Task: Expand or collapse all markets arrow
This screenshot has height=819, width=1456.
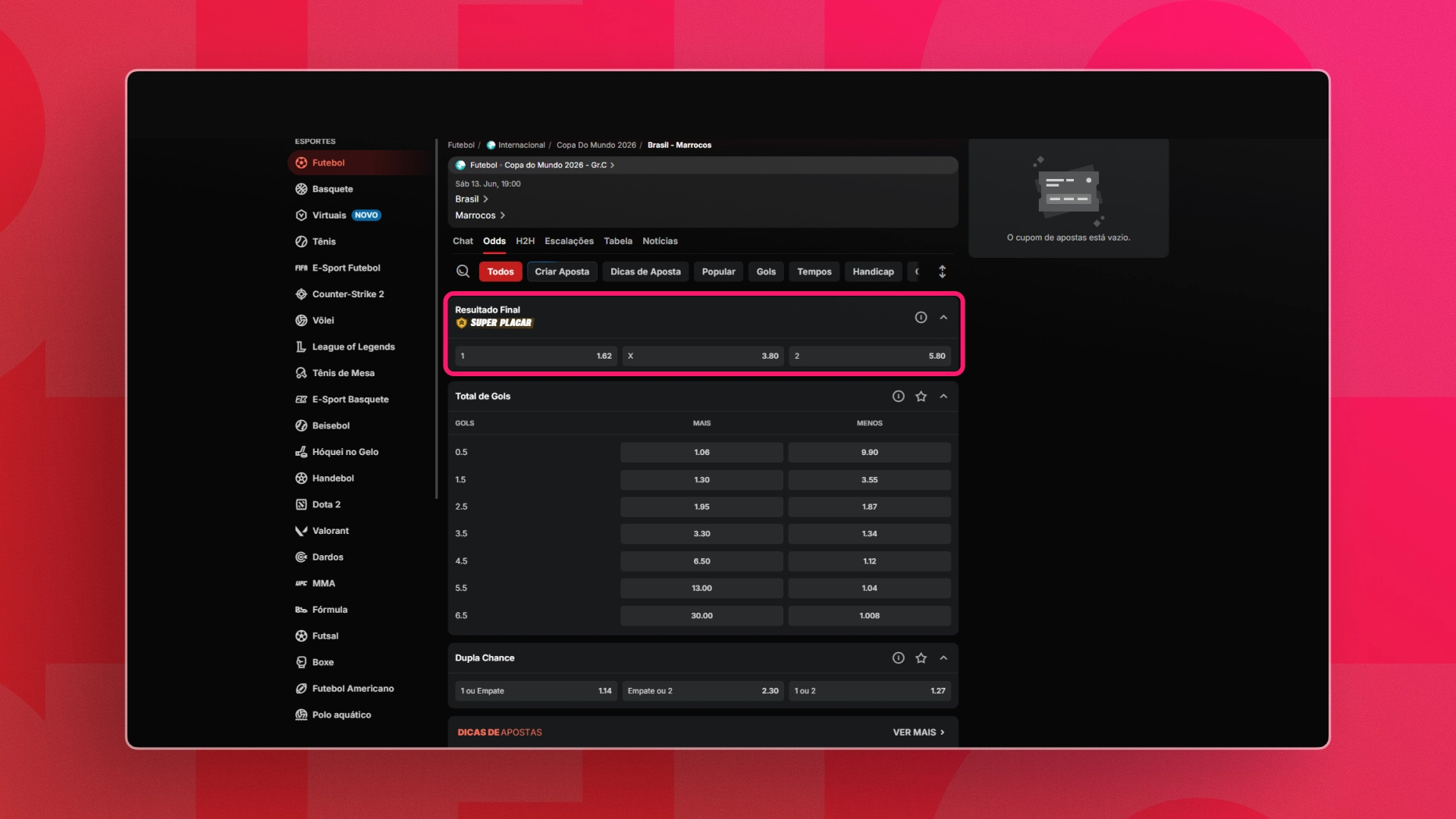Action: pos(943,271)
